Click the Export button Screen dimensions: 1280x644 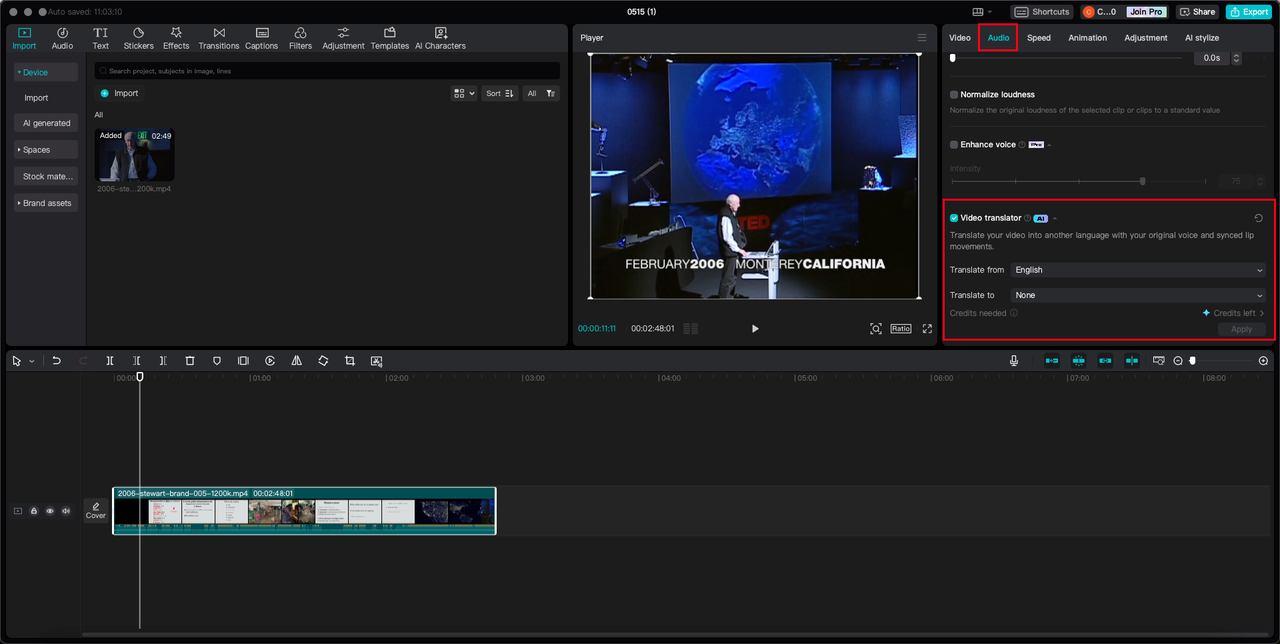(1249, 12)
